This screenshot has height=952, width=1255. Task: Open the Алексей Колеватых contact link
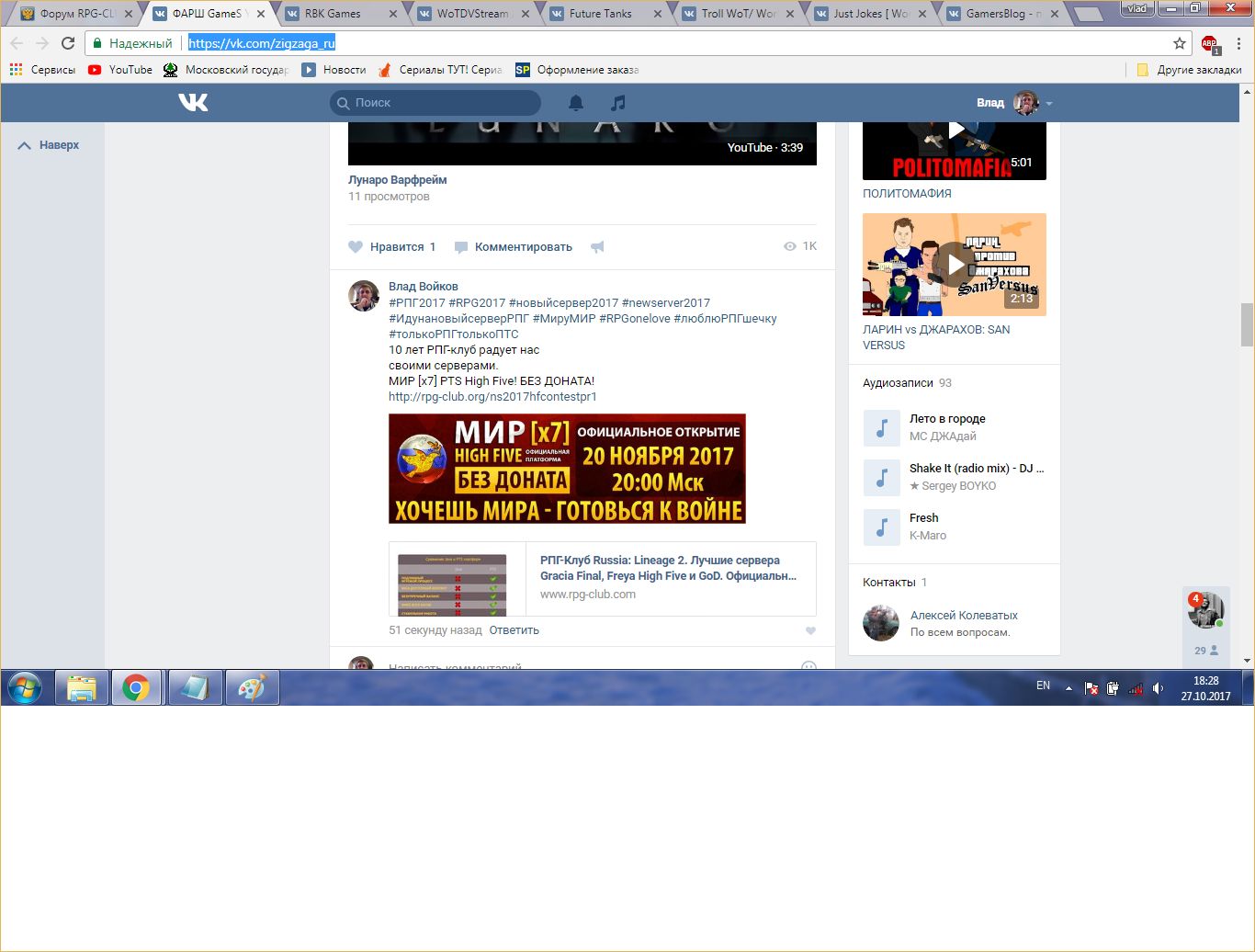click(x=964, y=616)
